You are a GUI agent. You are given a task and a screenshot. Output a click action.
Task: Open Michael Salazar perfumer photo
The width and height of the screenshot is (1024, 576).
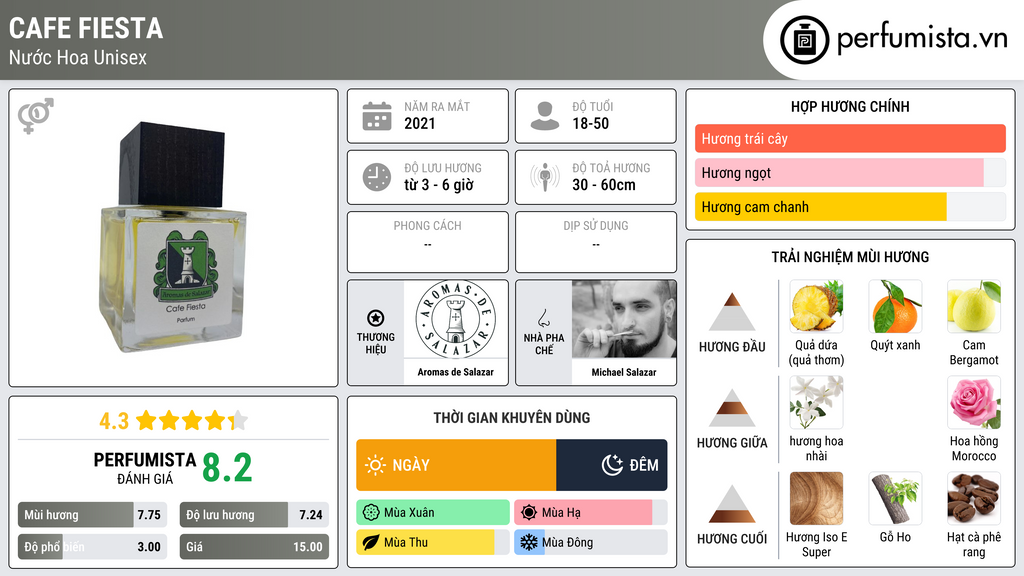coord(624,319)
